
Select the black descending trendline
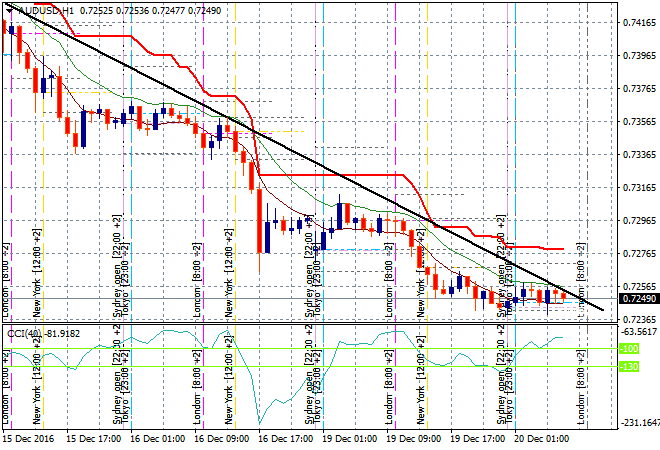point(300,152)
